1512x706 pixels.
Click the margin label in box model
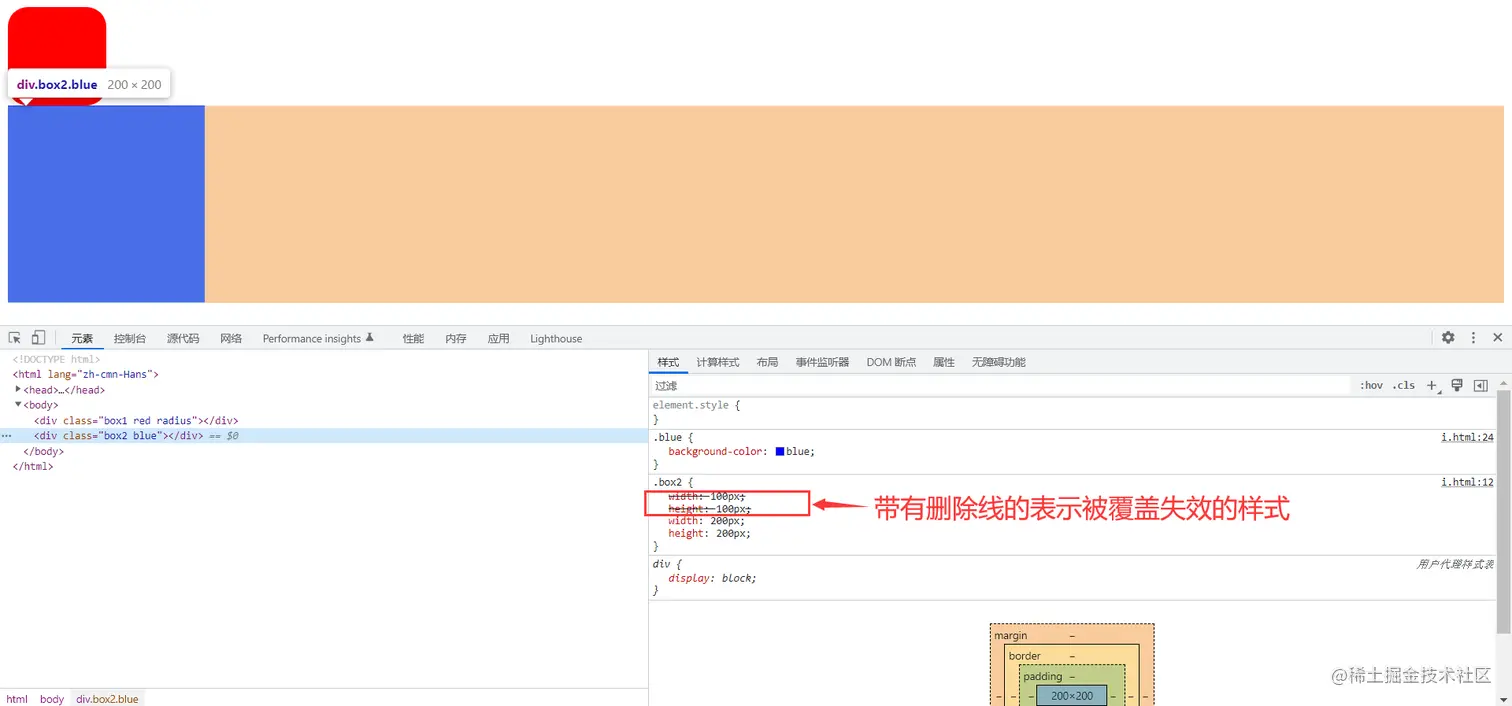[1010, 635]
